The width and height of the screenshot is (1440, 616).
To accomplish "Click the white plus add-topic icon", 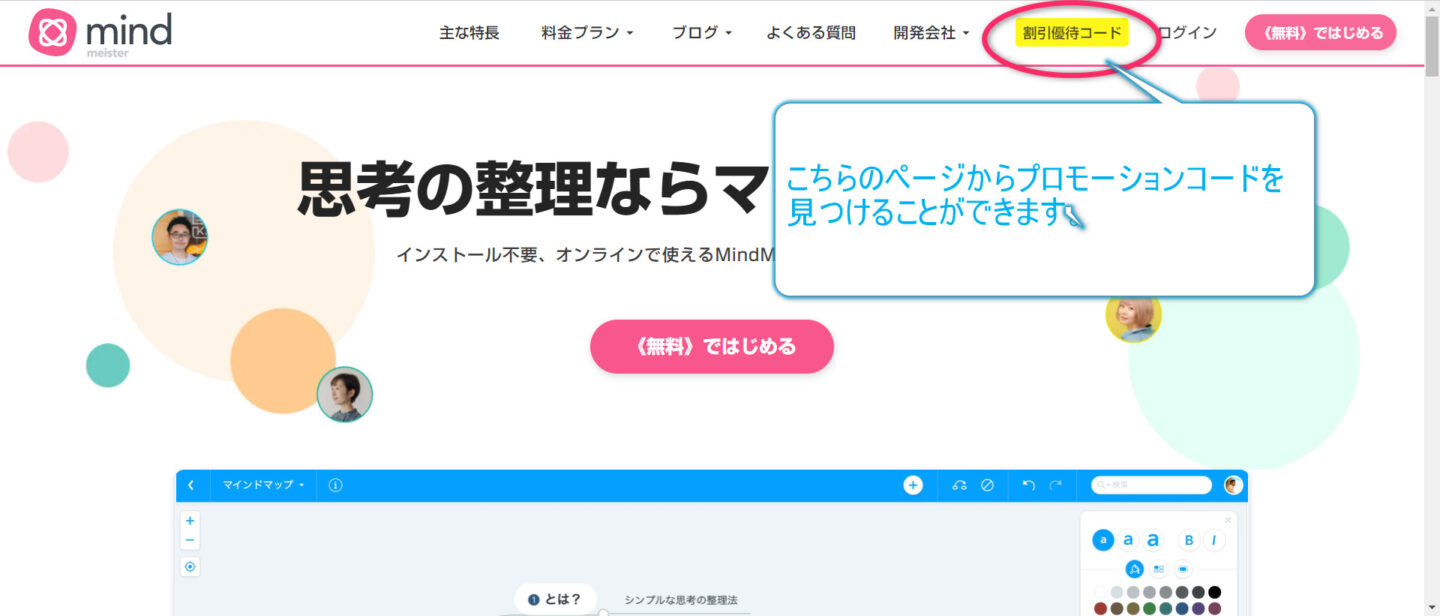I will click(x=913, y=485).
